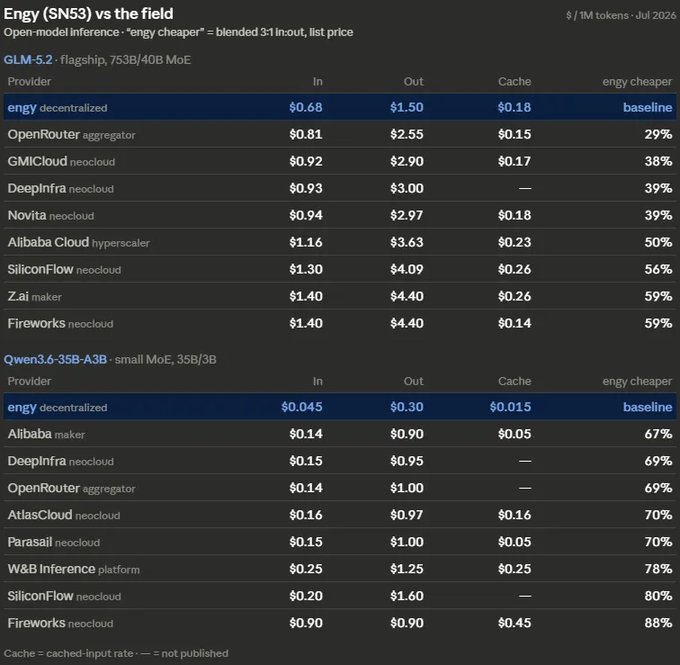
Task: Click AtlasCloud's $0.97 output price
Action: (x=407, y=515)
